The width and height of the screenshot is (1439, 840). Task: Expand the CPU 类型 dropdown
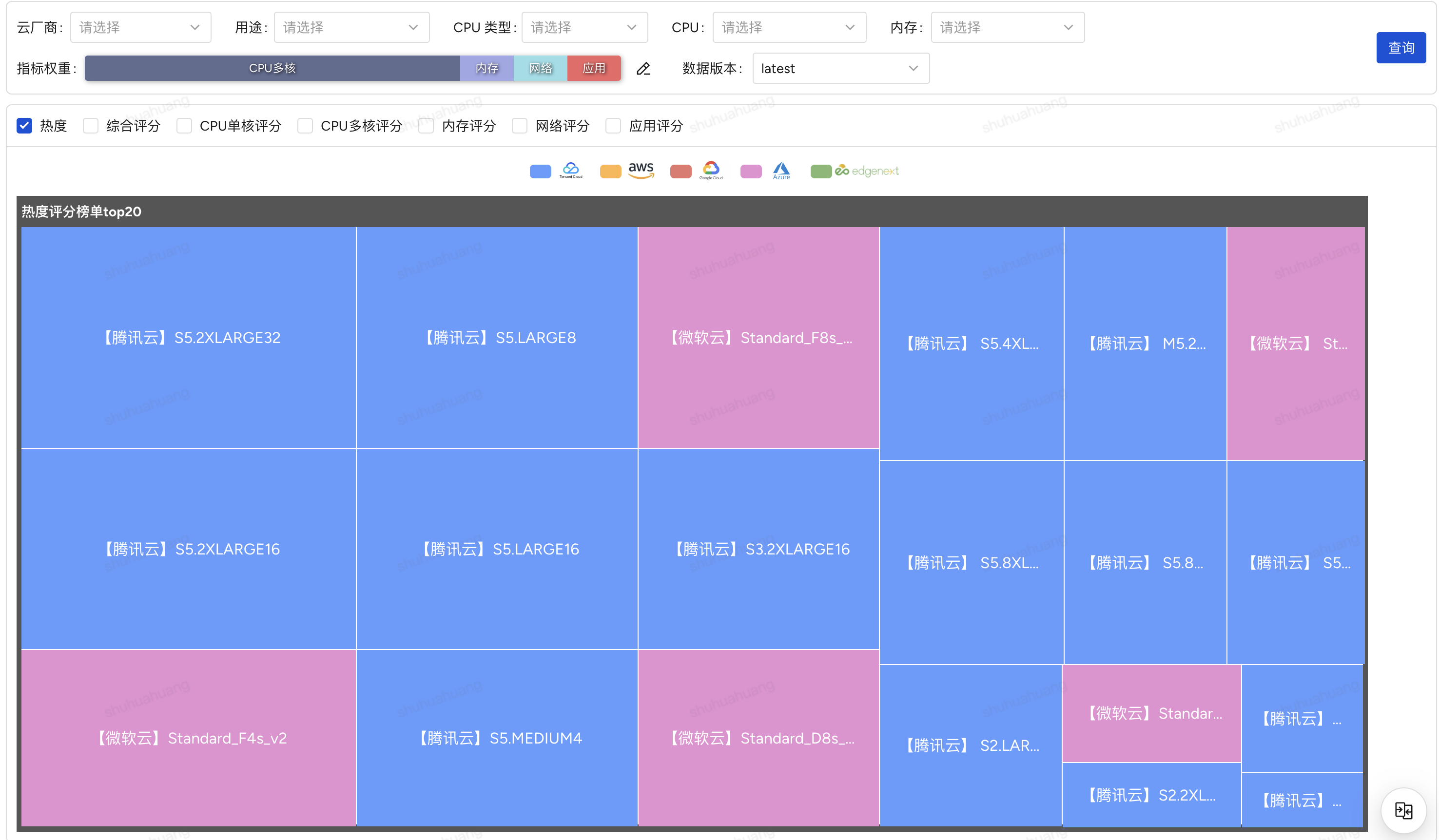click(x=584, y=27)
